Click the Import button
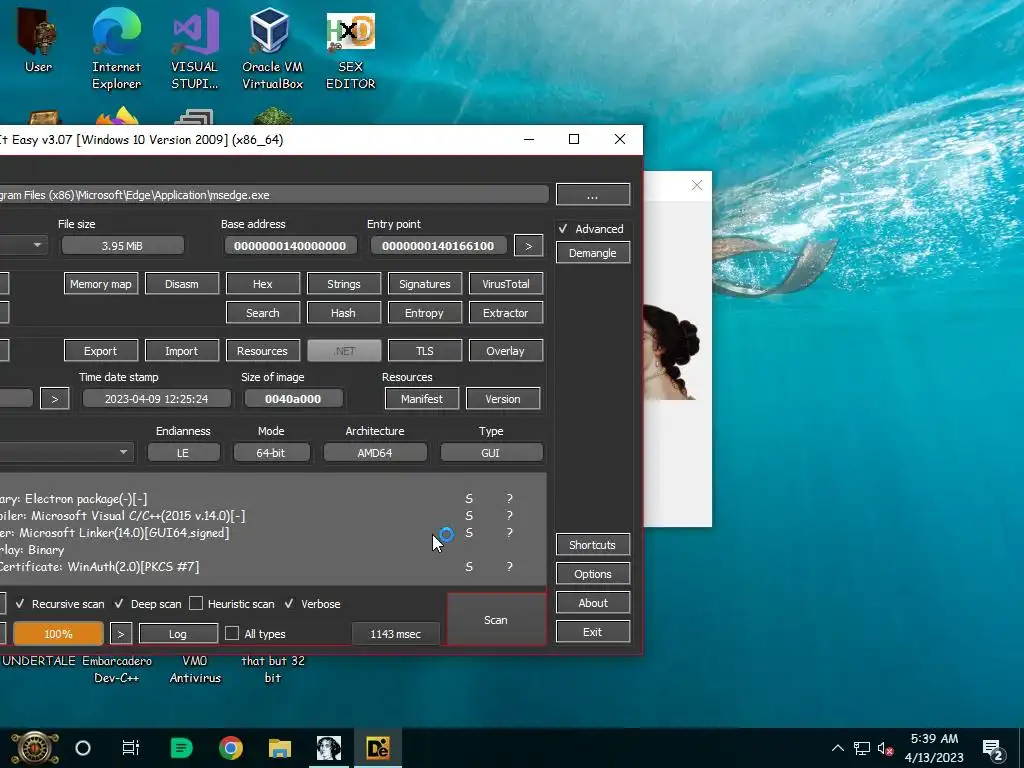1024x768 pixels. pos(182,351)
